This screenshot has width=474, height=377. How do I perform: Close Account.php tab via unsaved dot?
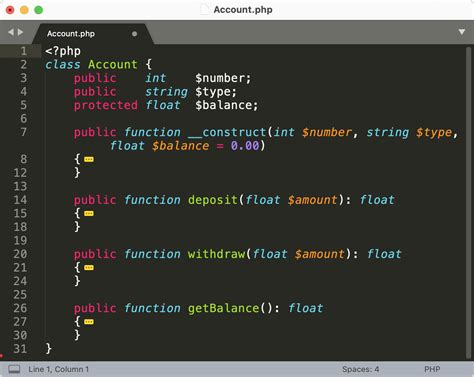(x=134, y=34)
